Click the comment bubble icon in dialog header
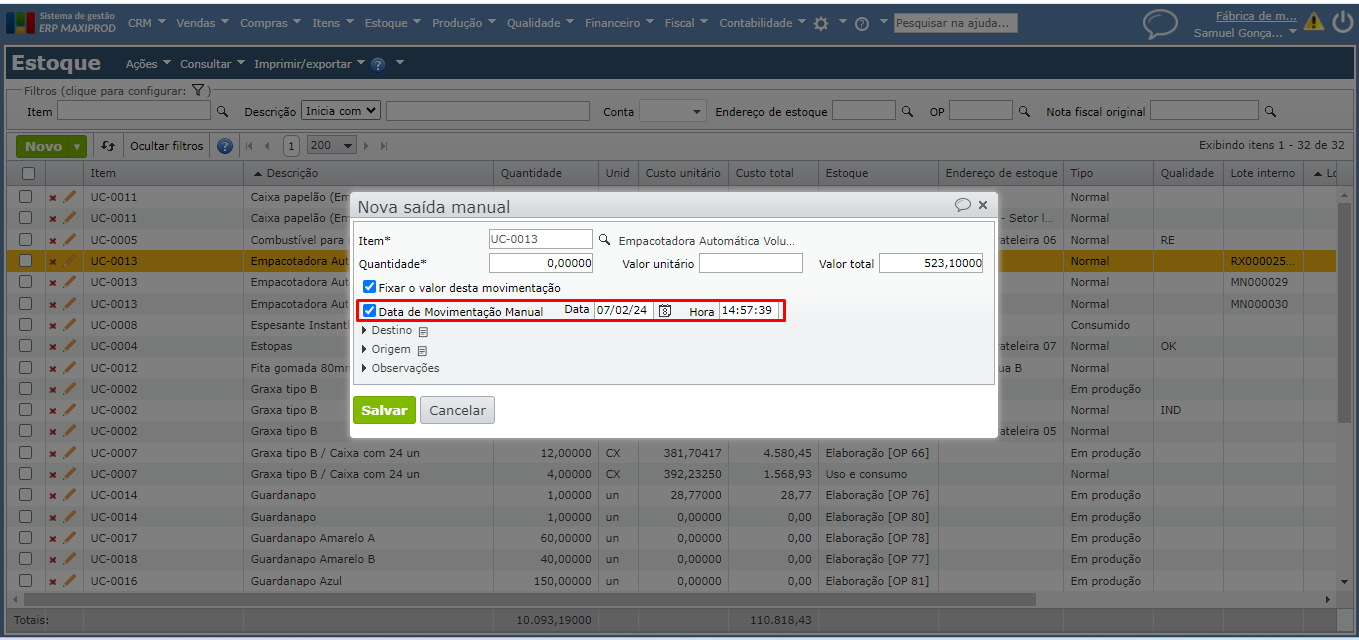This screenshot has width=1359, height=640. tap(962, 205)
